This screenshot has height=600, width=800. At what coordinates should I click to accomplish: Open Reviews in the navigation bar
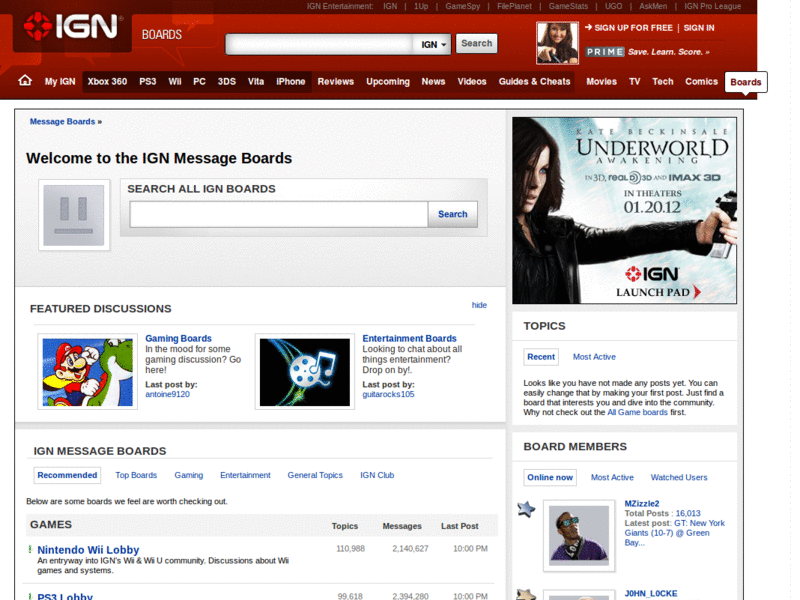pos(335,82)
